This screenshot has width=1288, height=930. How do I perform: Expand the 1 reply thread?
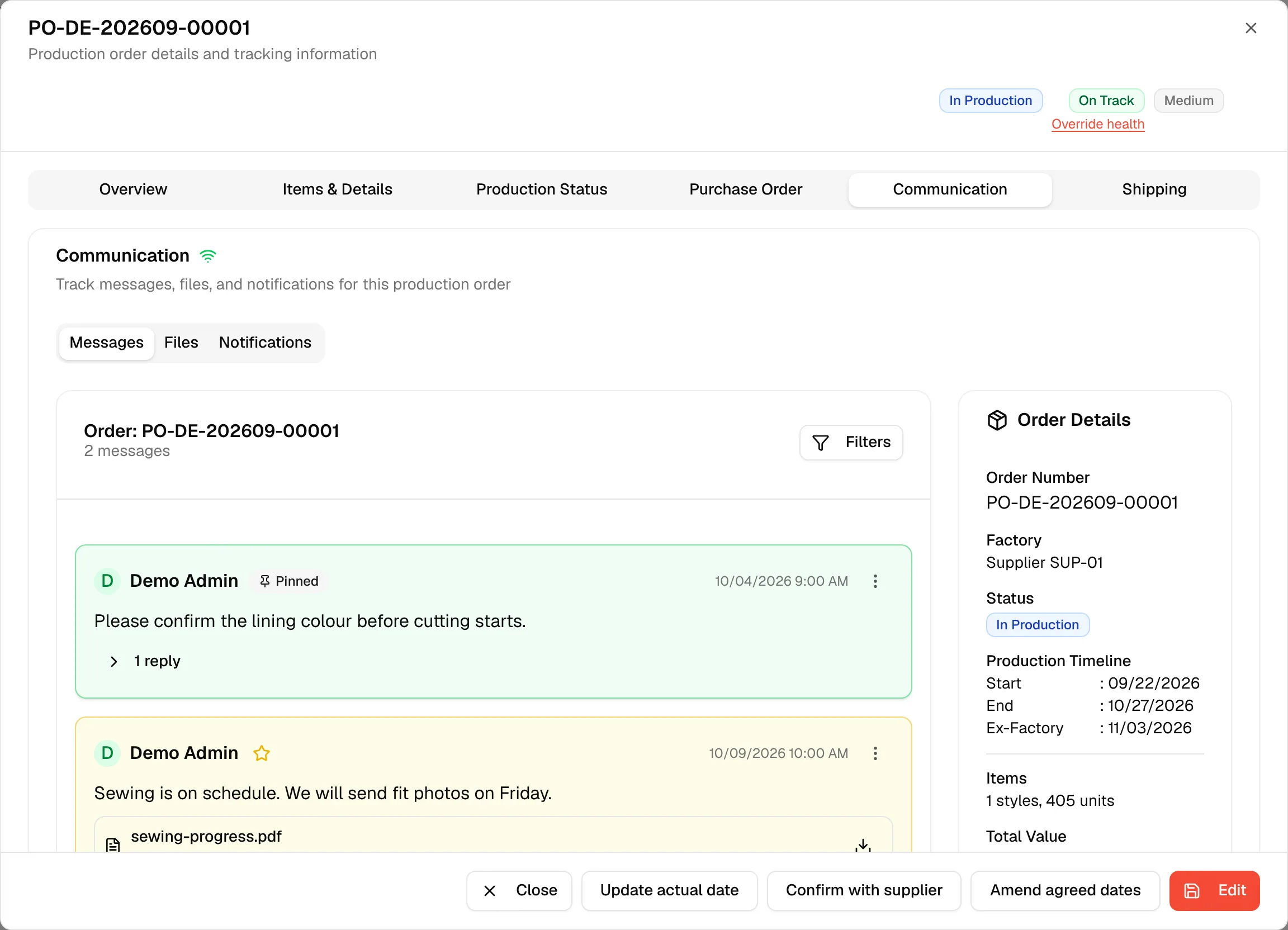[145, 661]
